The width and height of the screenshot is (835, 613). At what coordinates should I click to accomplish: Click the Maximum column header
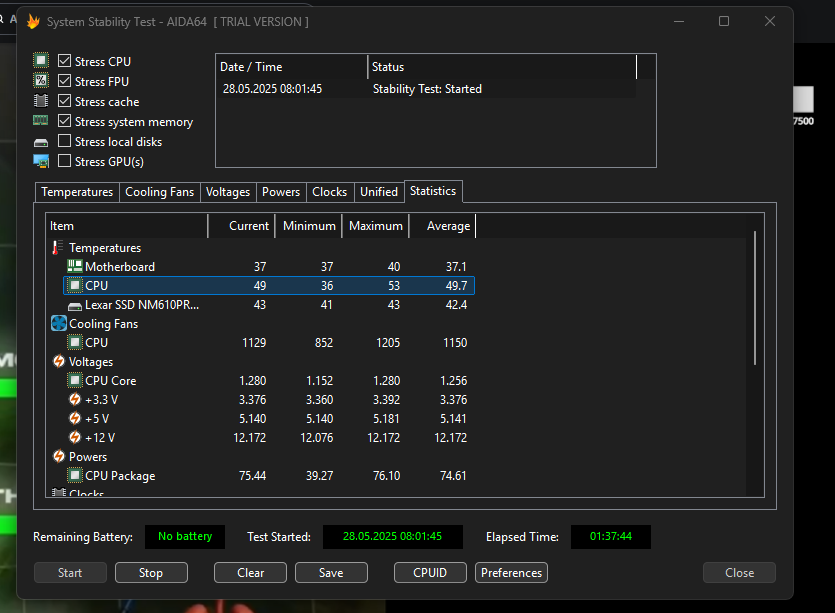375,226
